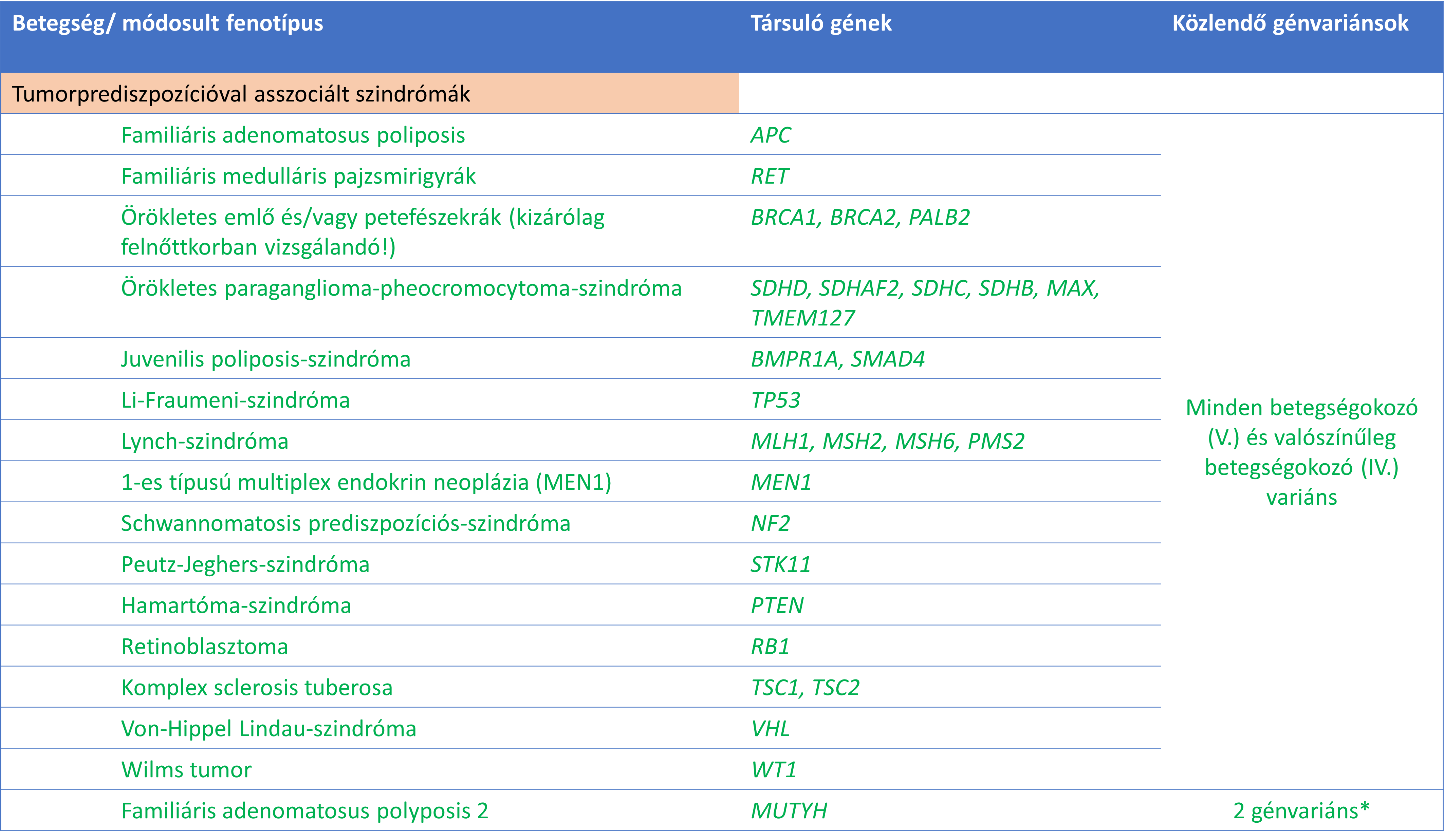Click the '2 génvariáns*' cell
Image resolution: width=1444 pixels, height=840 pixels.
[x=1301, y=811]
